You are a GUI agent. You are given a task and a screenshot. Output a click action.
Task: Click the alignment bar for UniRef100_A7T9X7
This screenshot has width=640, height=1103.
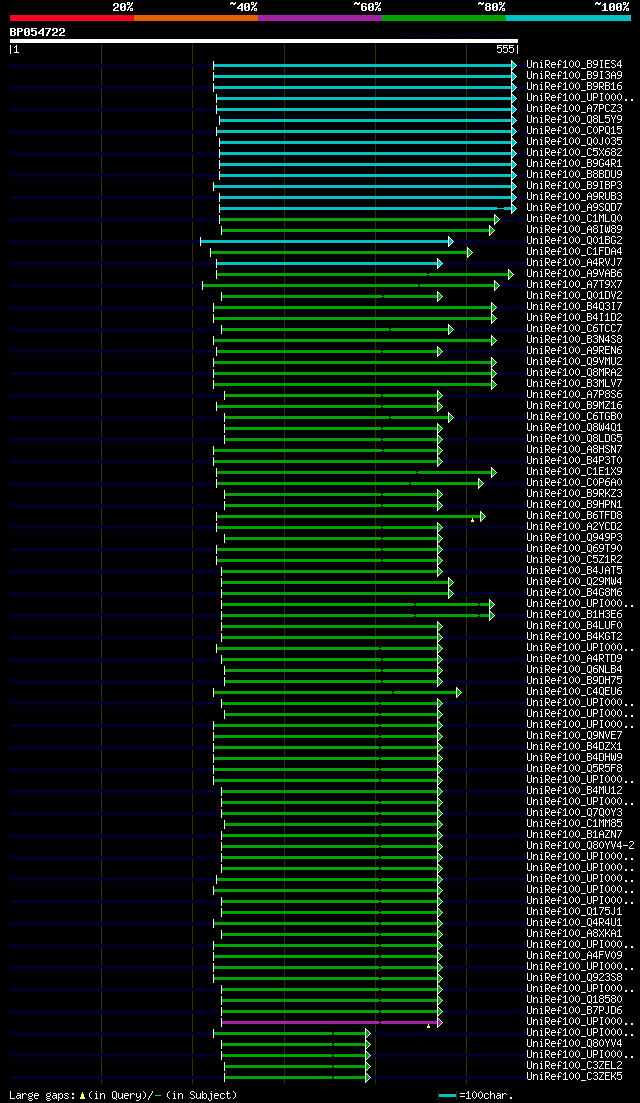pos(351,285)
